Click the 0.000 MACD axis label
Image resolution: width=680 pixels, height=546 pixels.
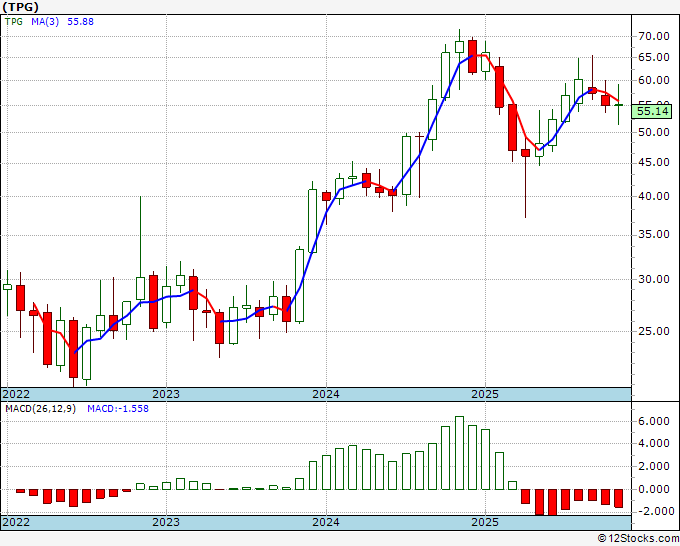click(655, 489)
